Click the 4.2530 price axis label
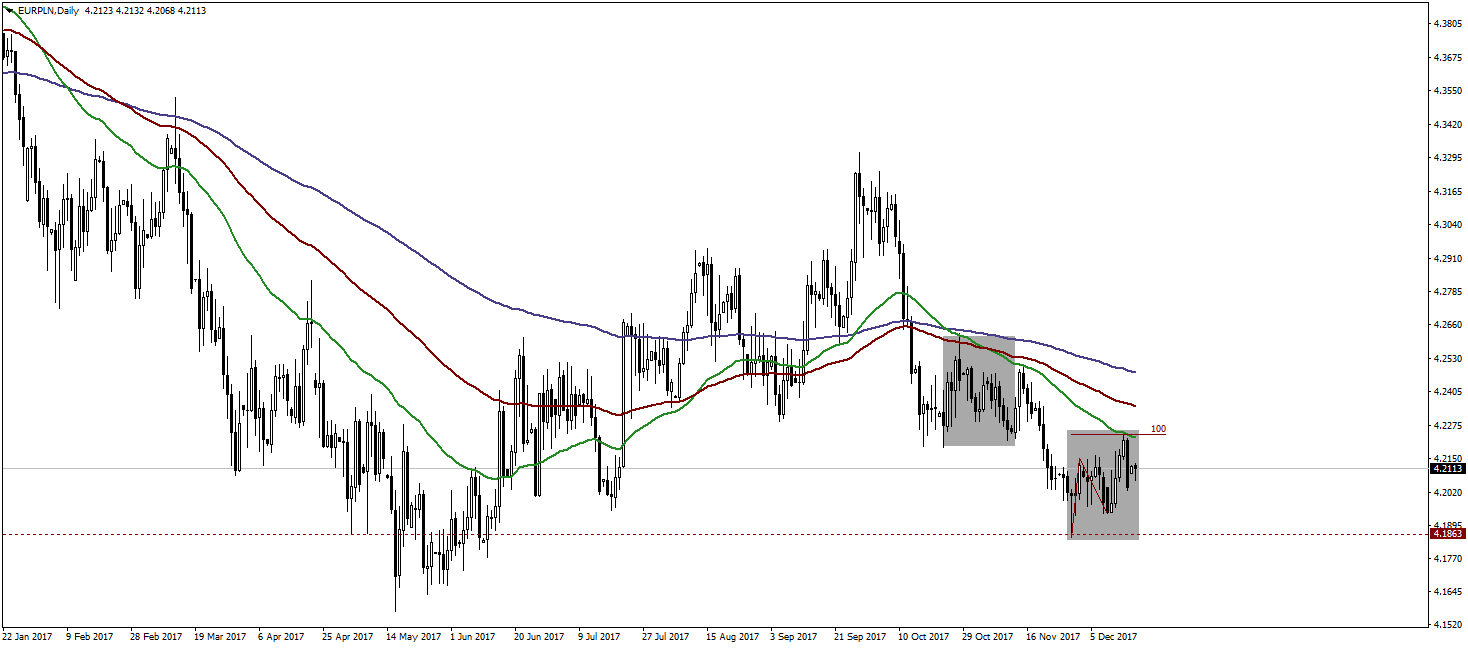The width and height of the screenshot is (1468, 648). point(1447,358)
